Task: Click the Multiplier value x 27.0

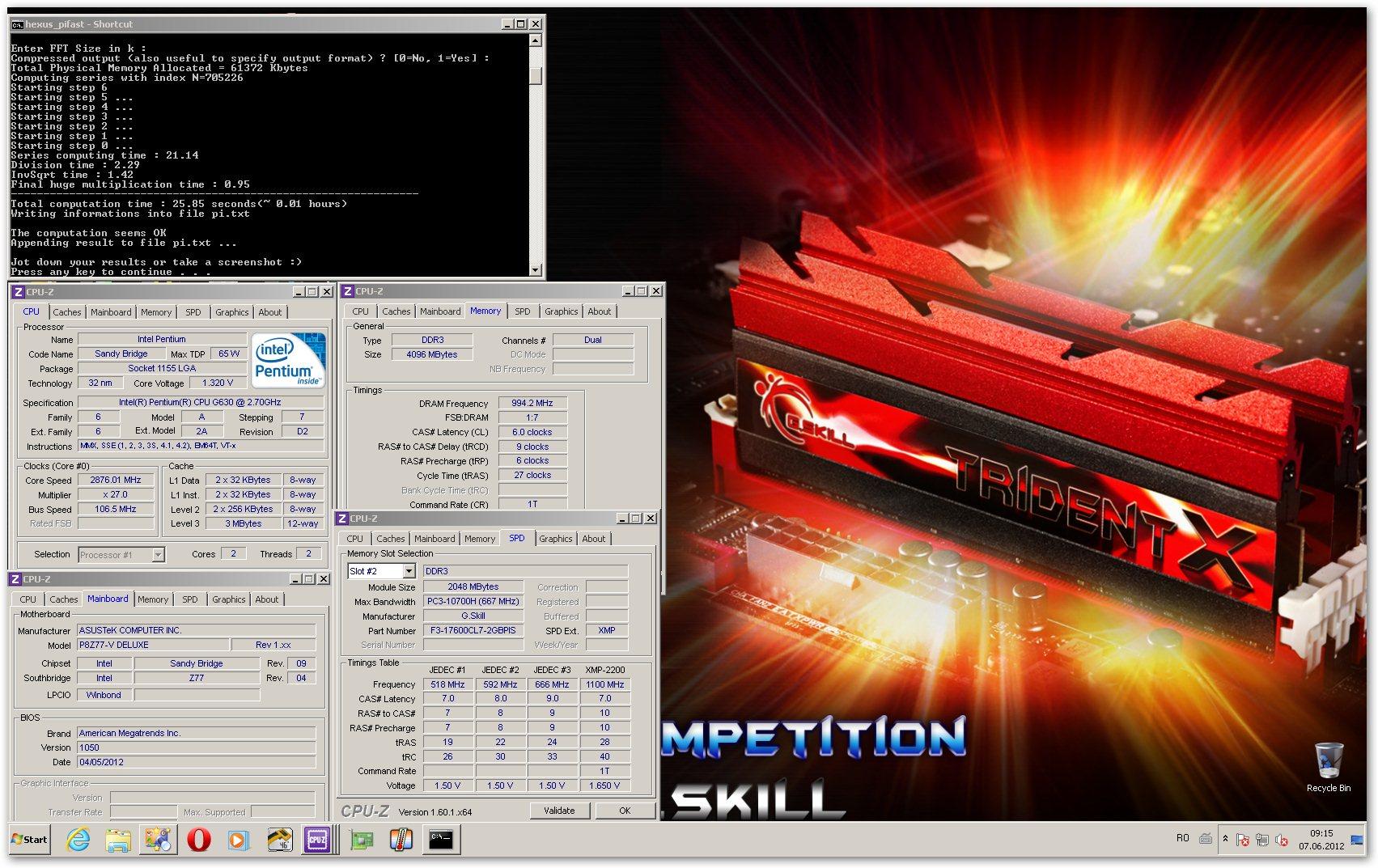Action: [x=116, y=494]
